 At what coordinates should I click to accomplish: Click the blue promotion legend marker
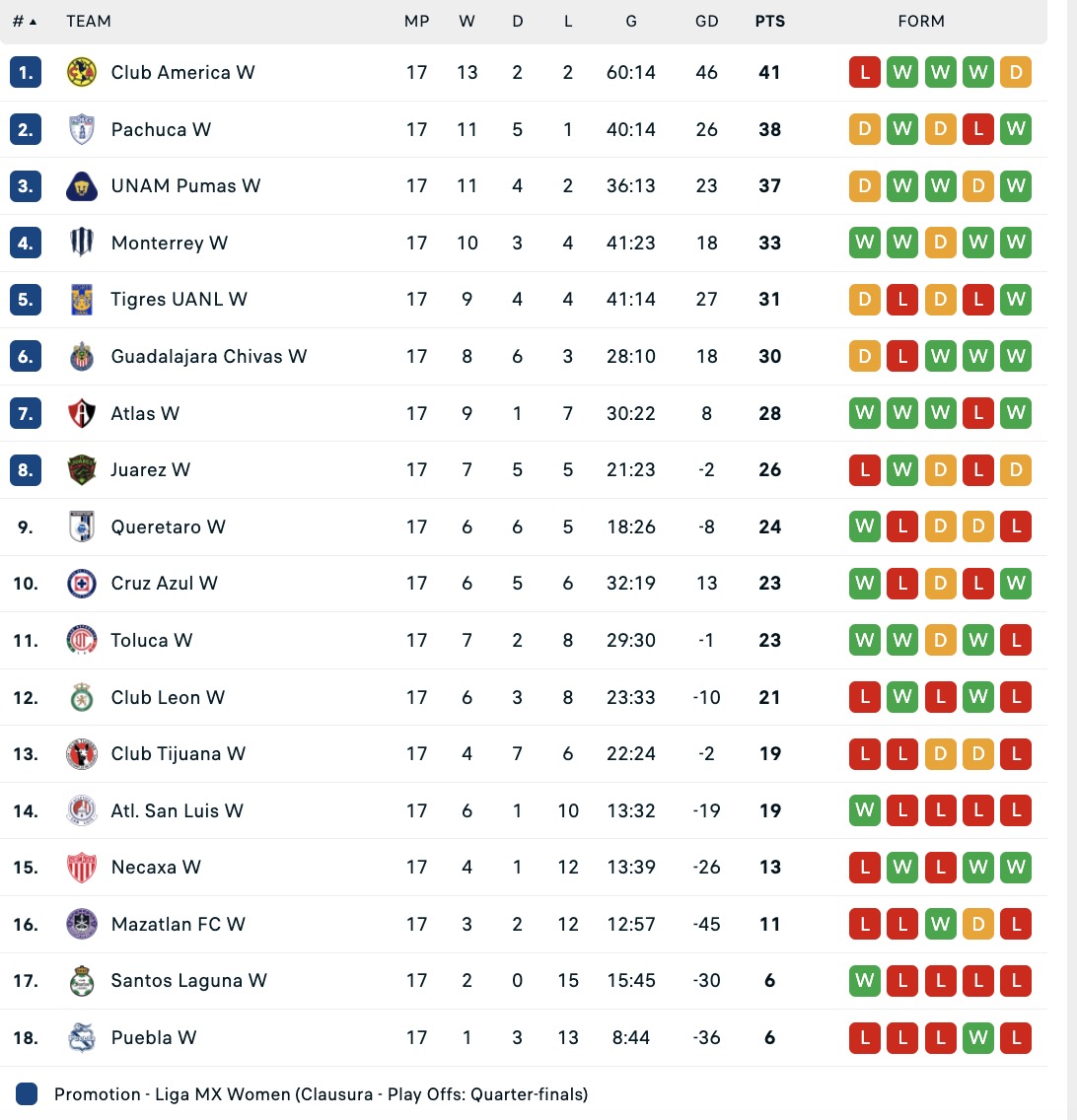[27, 1092]
